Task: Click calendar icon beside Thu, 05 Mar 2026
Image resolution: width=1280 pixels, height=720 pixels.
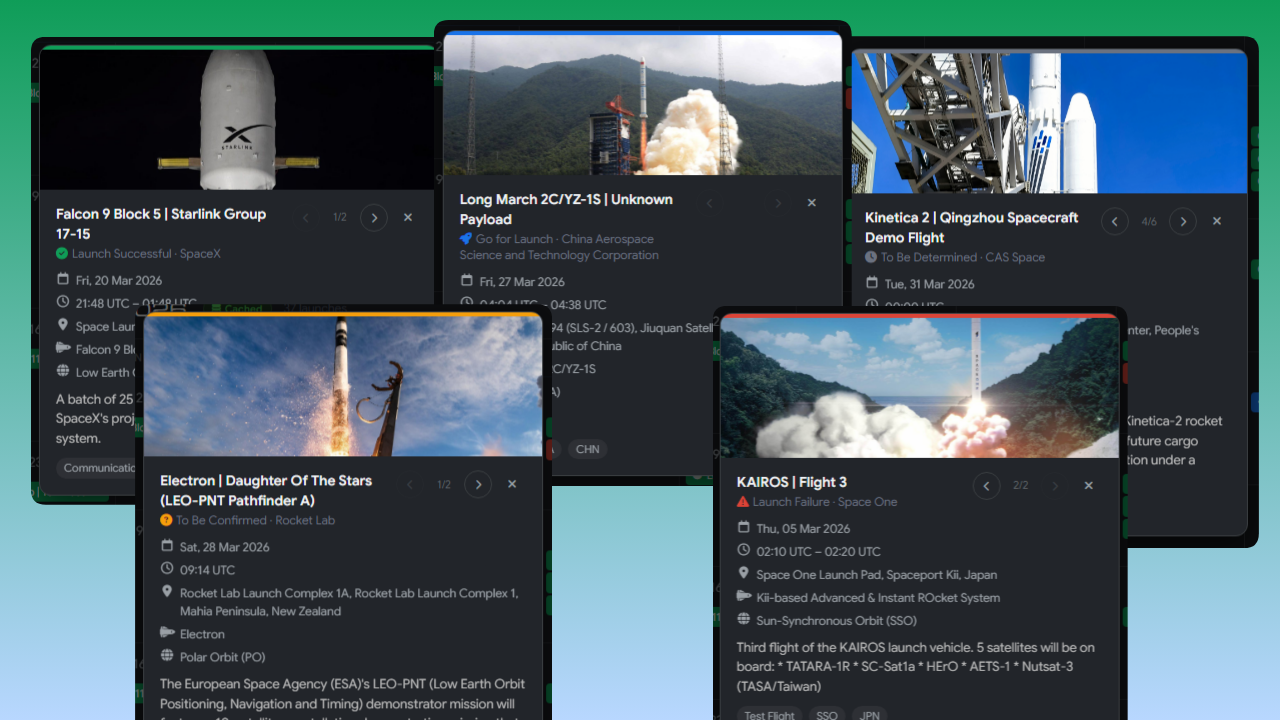Action: [x=743, y=527]
